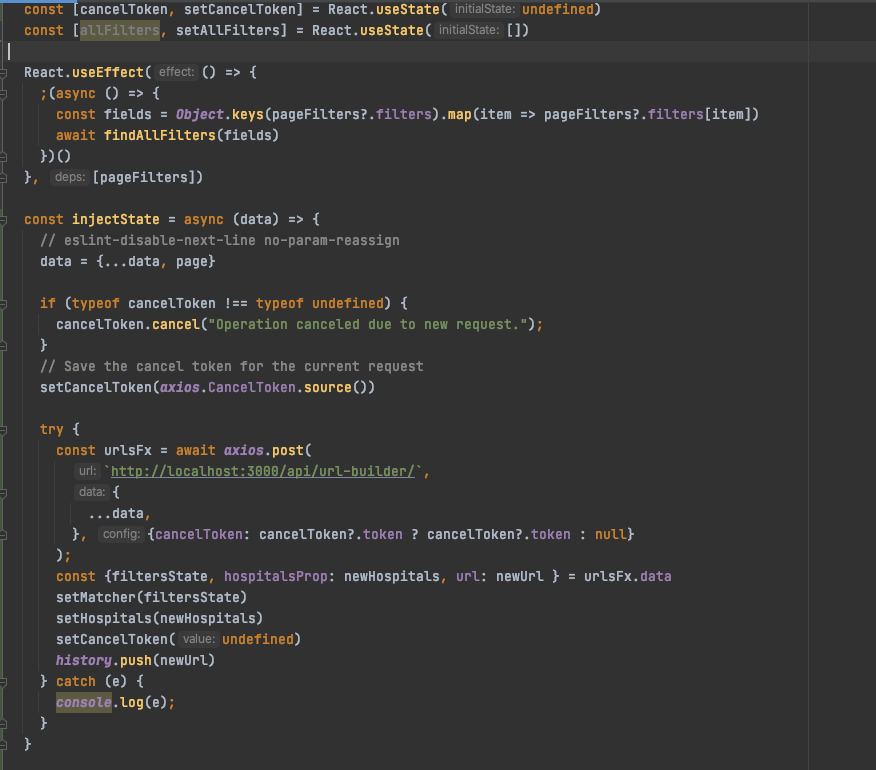The height and width of the screenshot is (770, 876).
Task: Collapse the try block fold marker
Action: point(3,430)
